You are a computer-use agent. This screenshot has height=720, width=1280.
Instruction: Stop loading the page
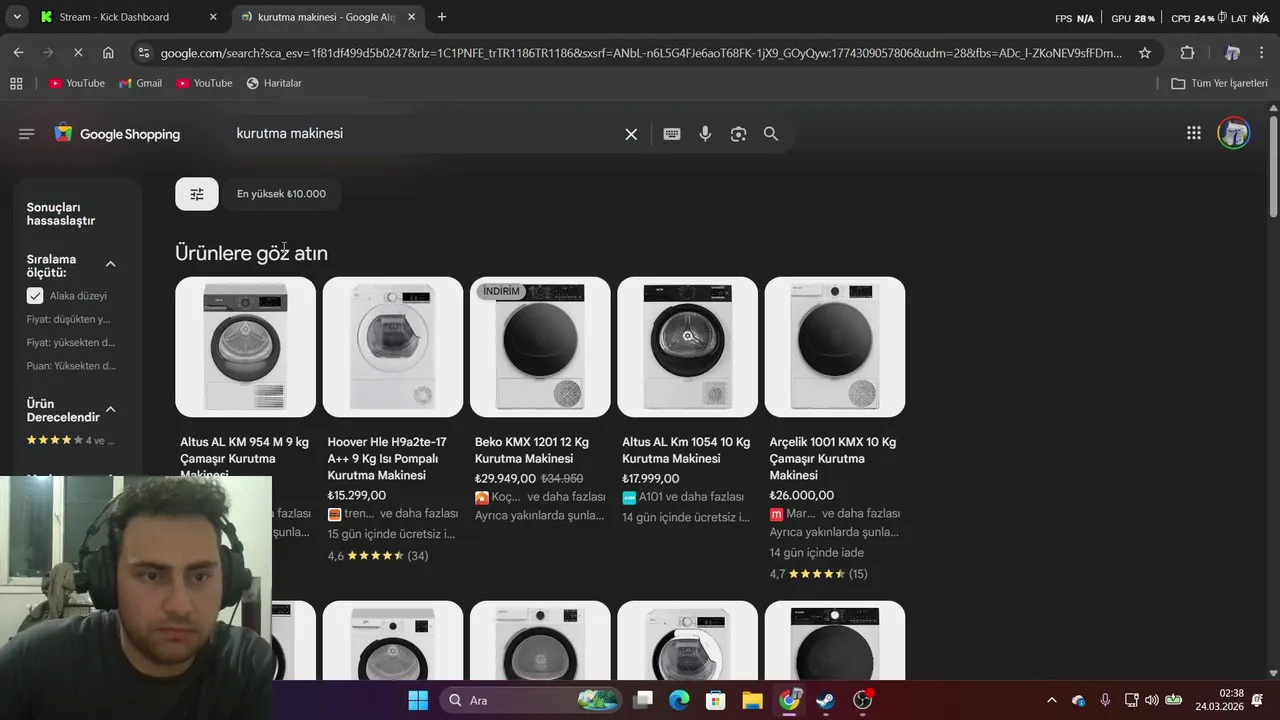point(78,53)
